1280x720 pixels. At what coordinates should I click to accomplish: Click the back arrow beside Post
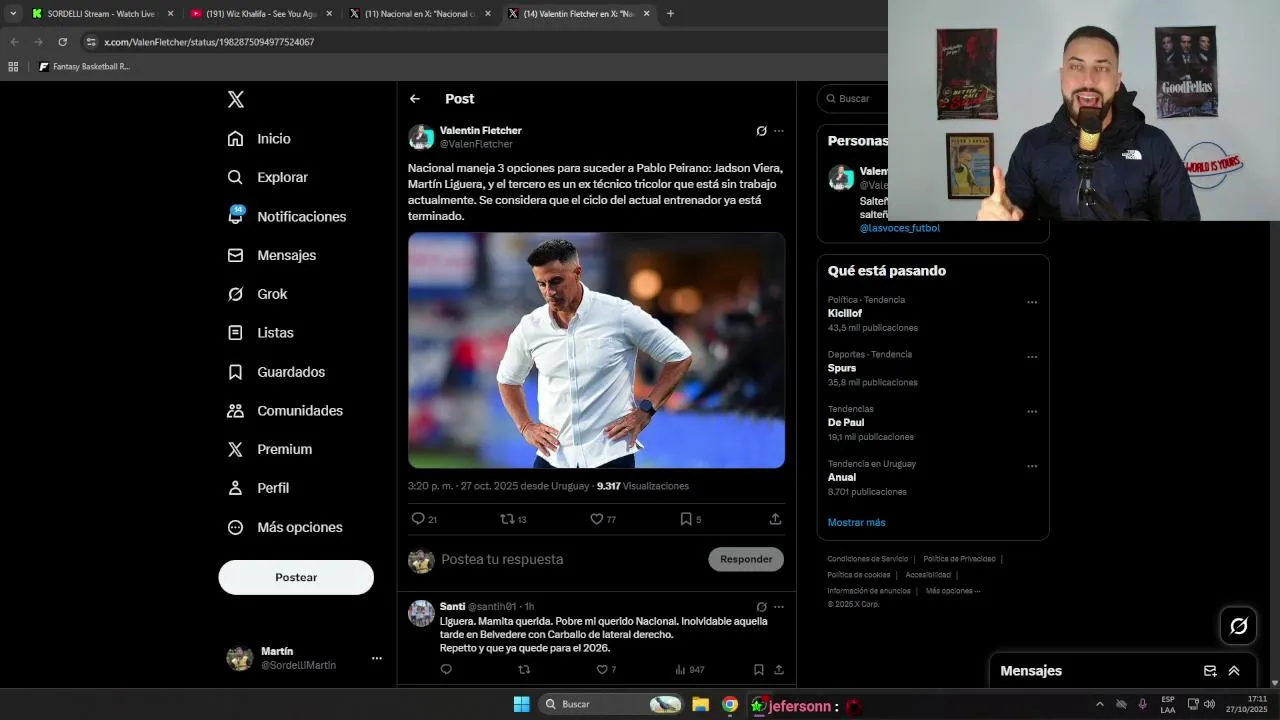415,99
